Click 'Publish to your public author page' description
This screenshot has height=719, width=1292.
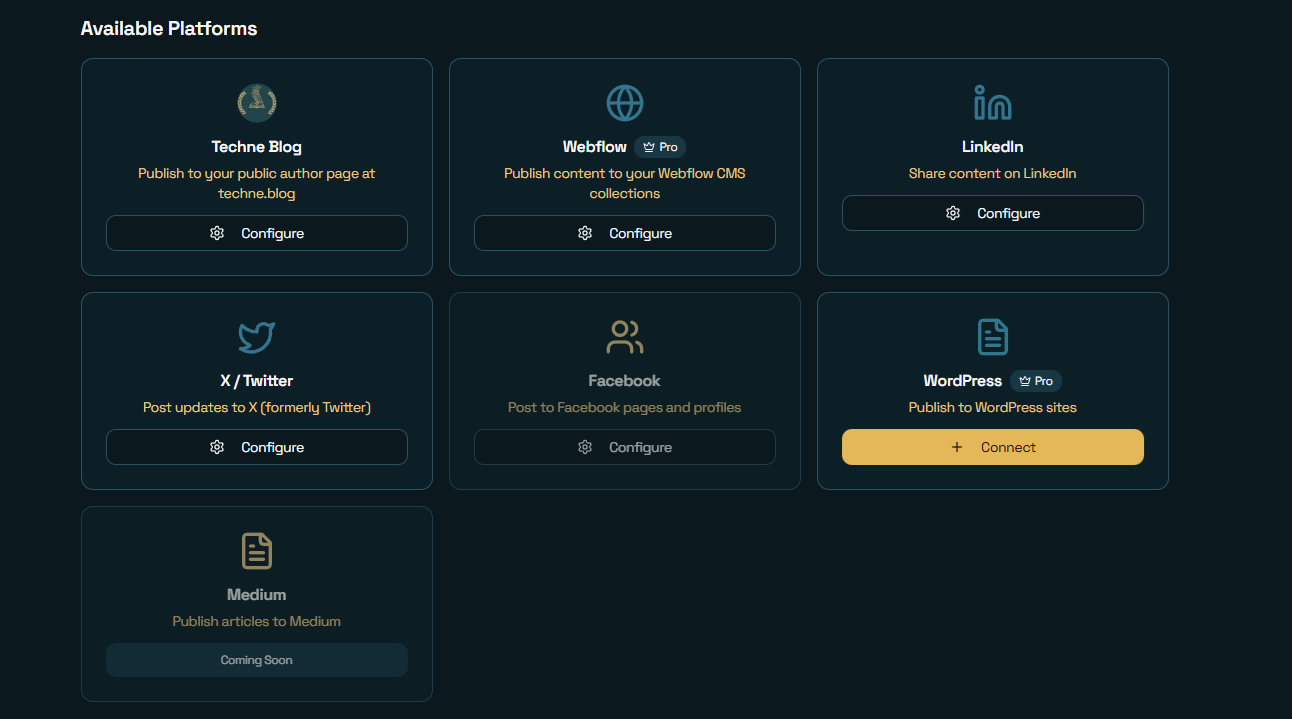tap(257, 183)
